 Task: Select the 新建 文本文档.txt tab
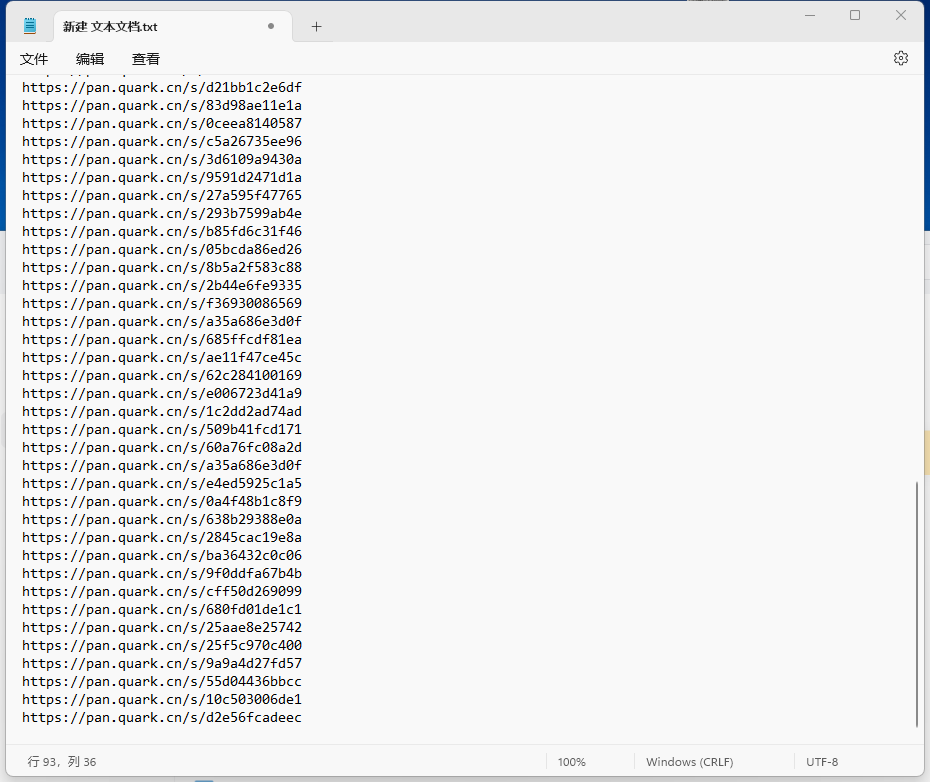[173, 27]
